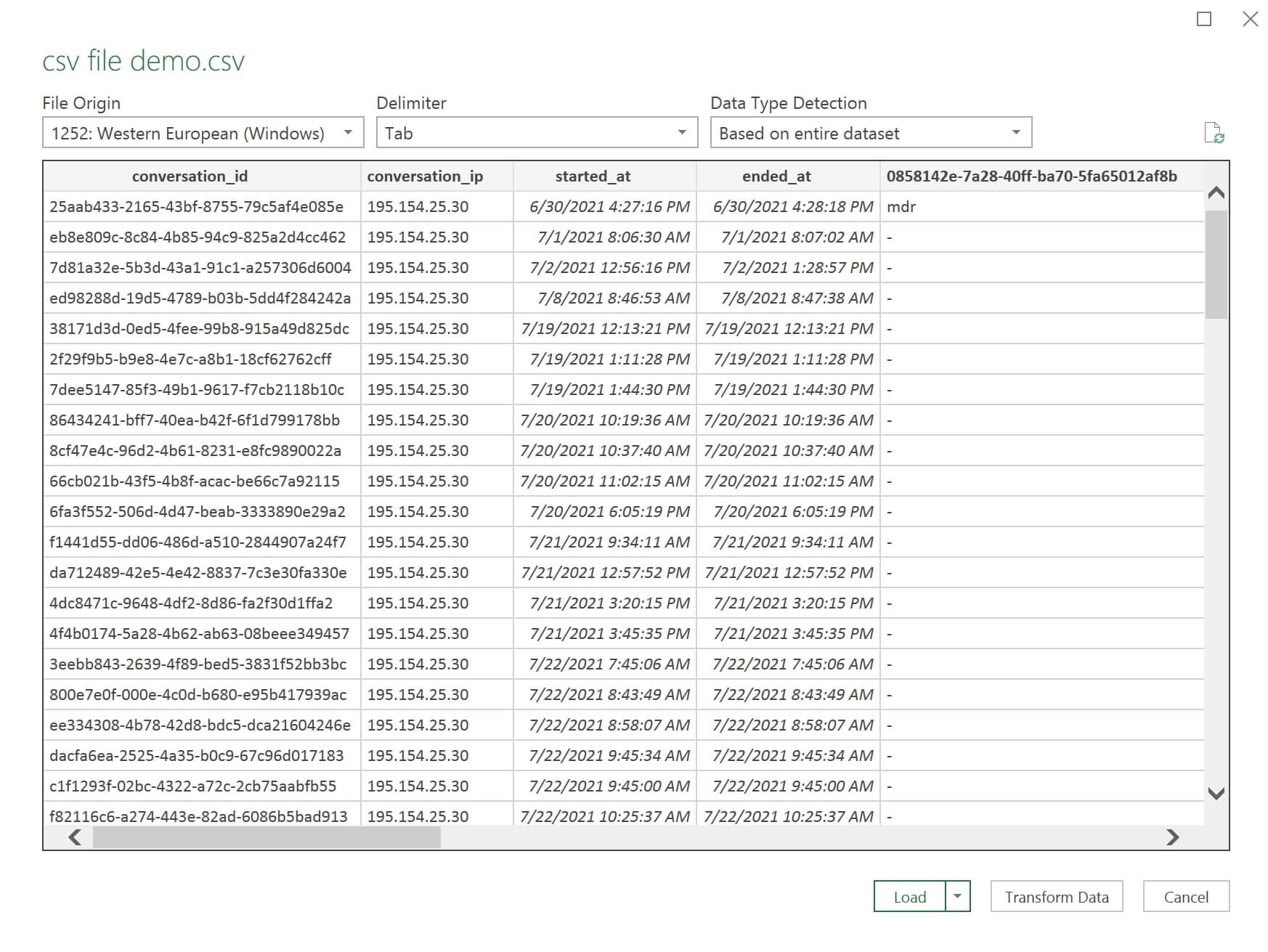Expand the Load button dropdown arrow
This screenshot has width=1268, height=952.
958,897
